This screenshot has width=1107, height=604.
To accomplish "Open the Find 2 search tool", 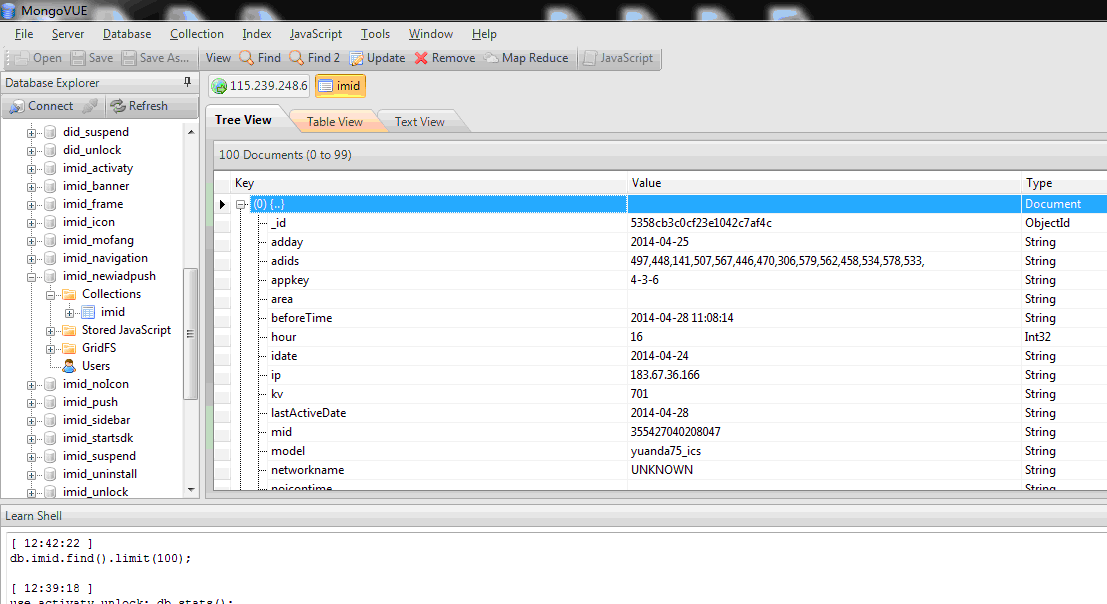I will point(314,58).
